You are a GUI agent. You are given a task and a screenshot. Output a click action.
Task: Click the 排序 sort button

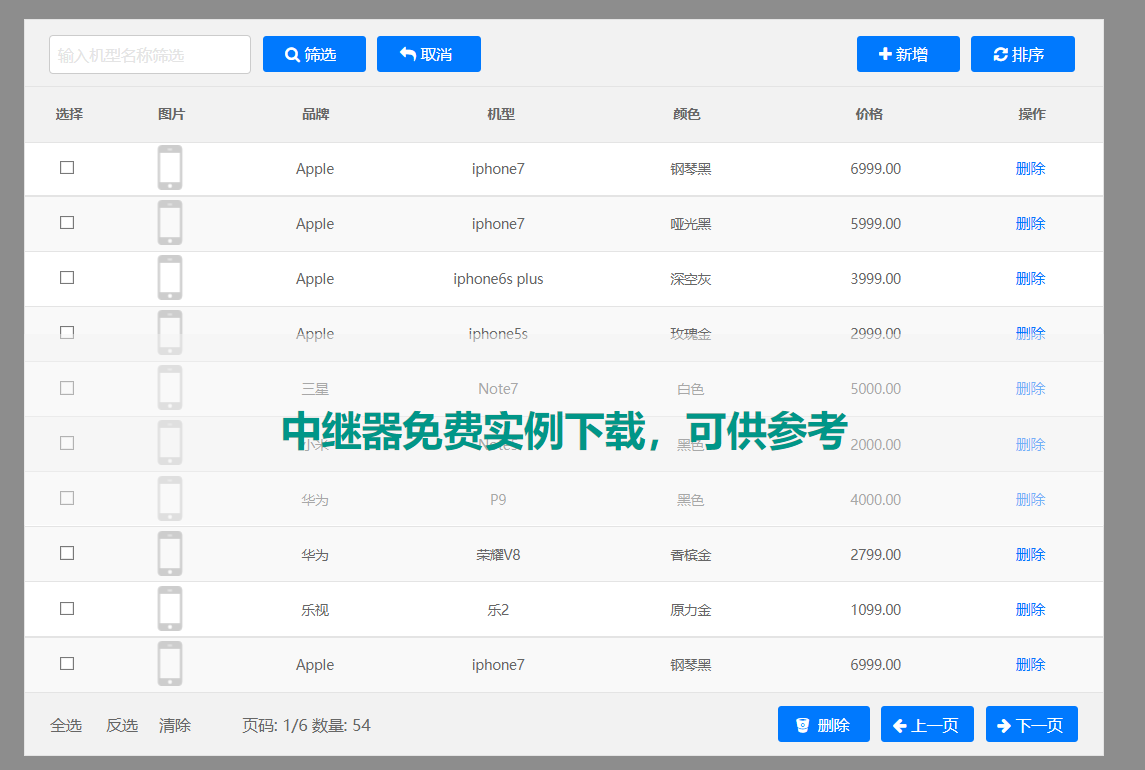tap(1022, 54)
